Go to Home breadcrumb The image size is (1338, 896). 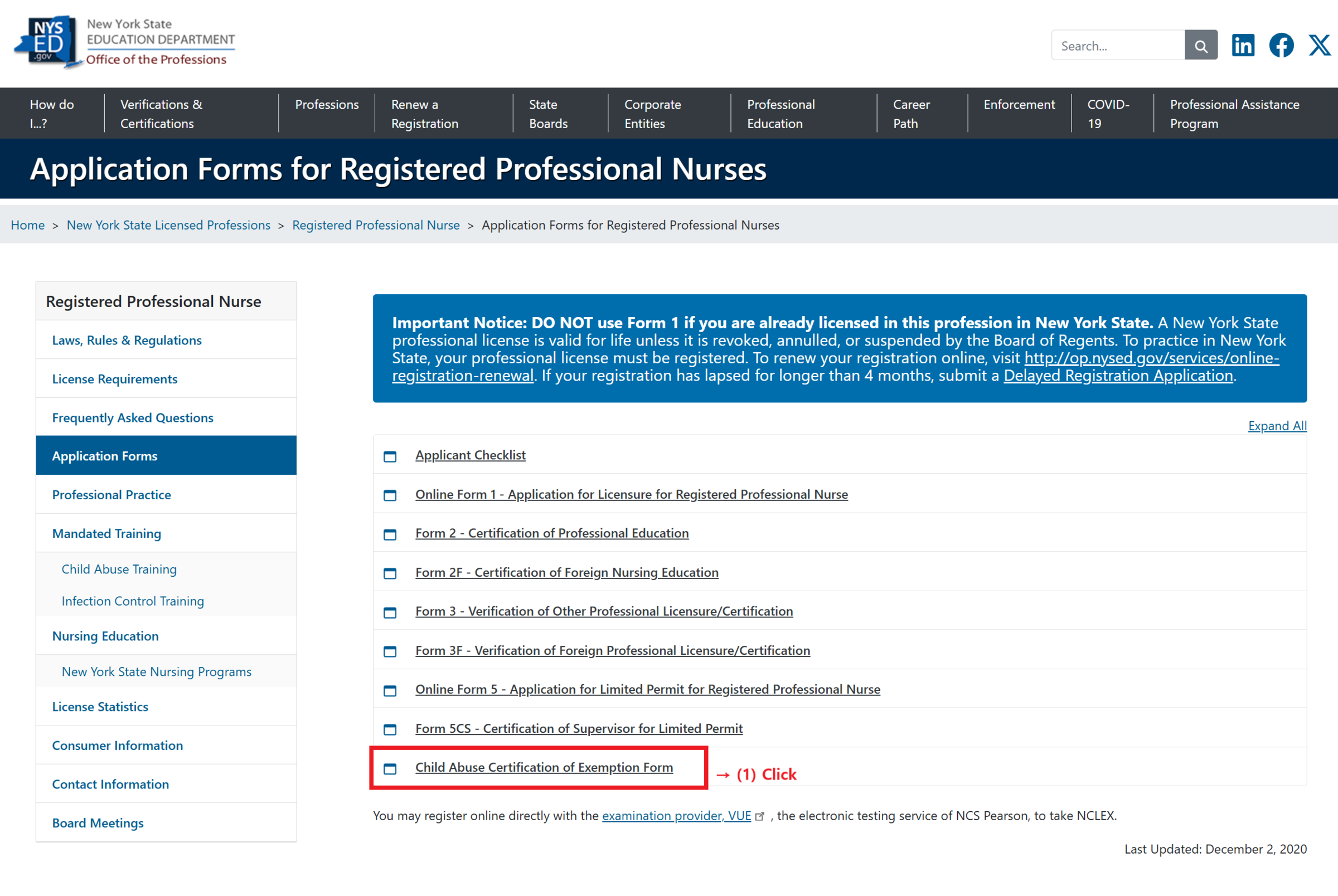[27, 225]
